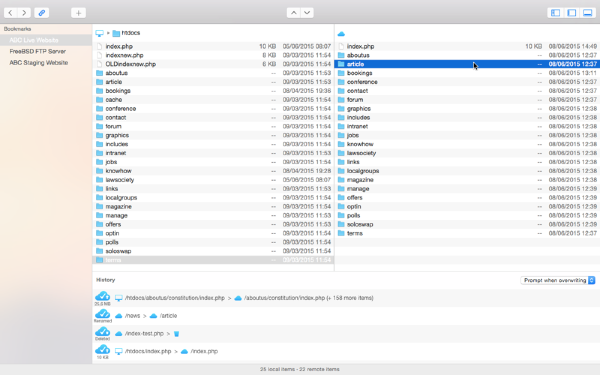The height and width of the screenshot is (375, 600).
Task: Click the link sync browsing icon
Action: [x=41, y=13]
